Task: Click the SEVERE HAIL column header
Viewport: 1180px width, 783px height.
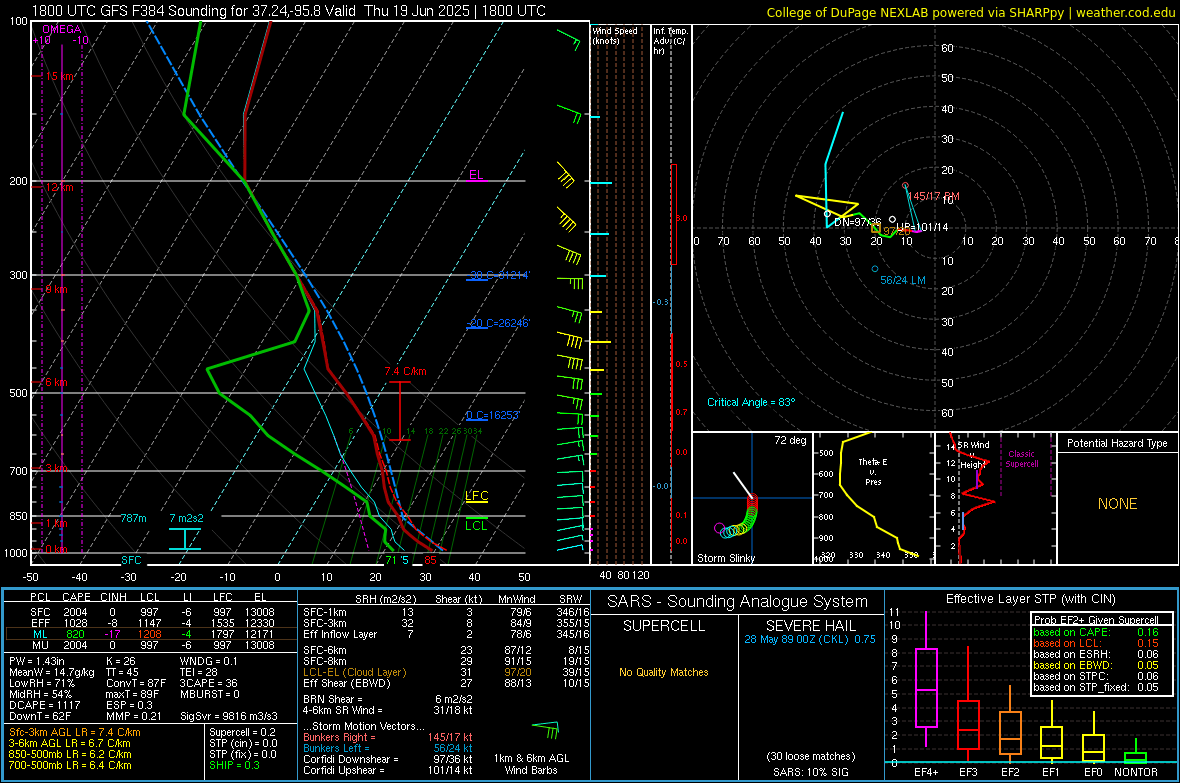Action: (x=810, y=626)
